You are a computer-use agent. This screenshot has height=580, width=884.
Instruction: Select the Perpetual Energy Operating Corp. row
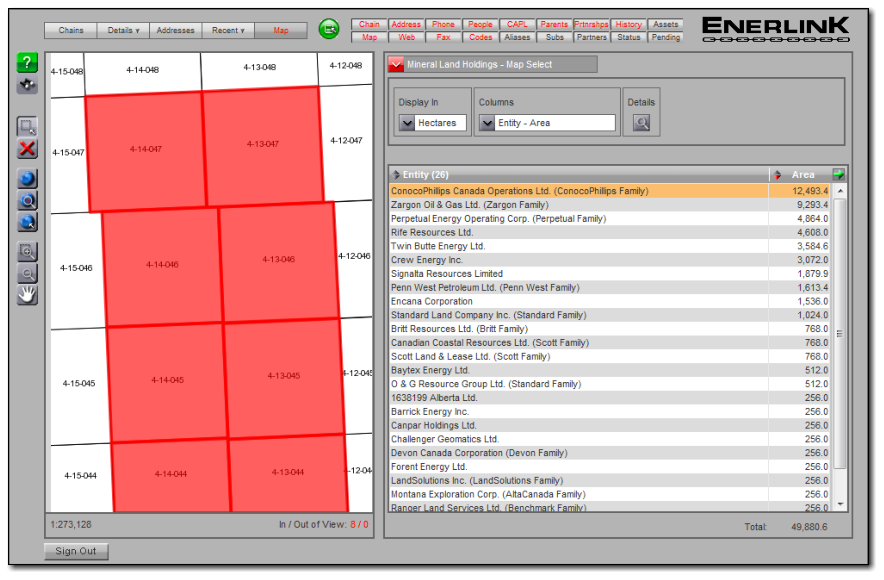610,219
